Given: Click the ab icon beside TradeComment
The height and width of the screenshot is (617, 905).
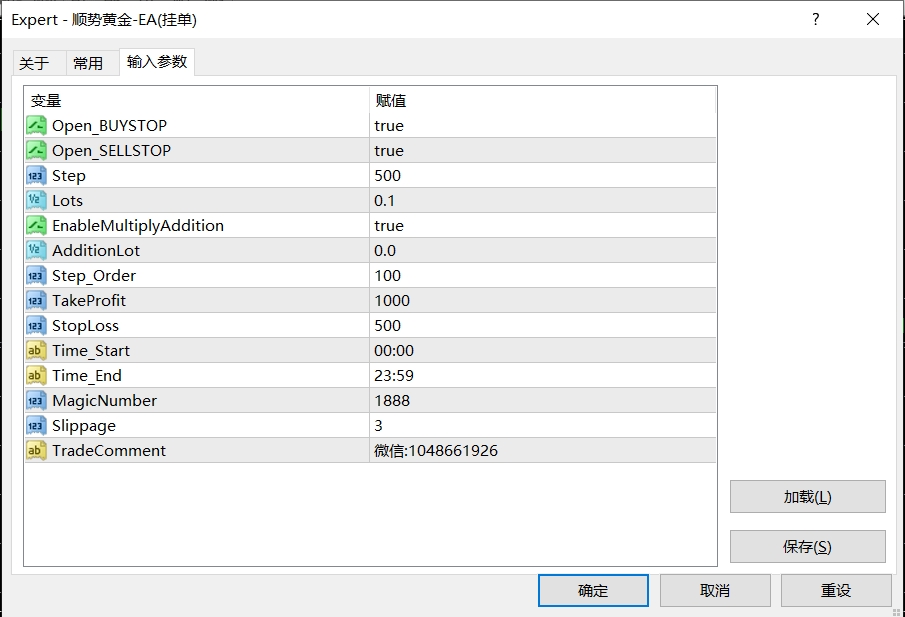Looking at the screenshot, I should 38,450.
